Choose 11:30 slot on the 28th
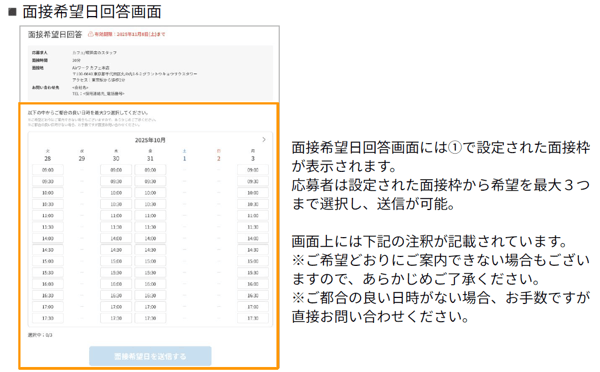The width and height of the screenshot is (600, 372). [x=48, y=227]
